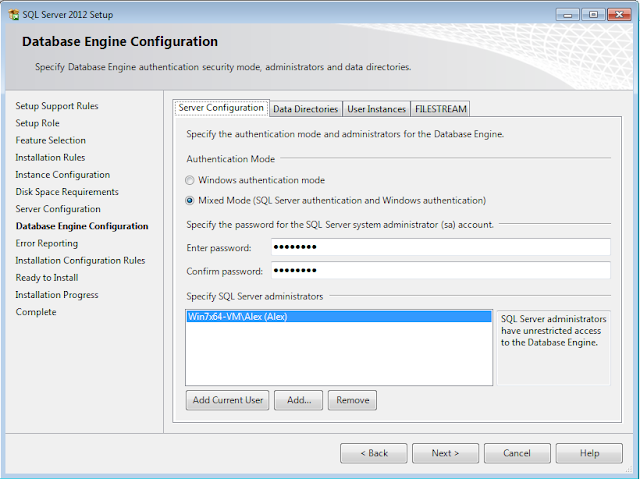The height and width of the screenshot is (479, 640).
Task: Select Windows authentication mode radio button
Action: 189,180
